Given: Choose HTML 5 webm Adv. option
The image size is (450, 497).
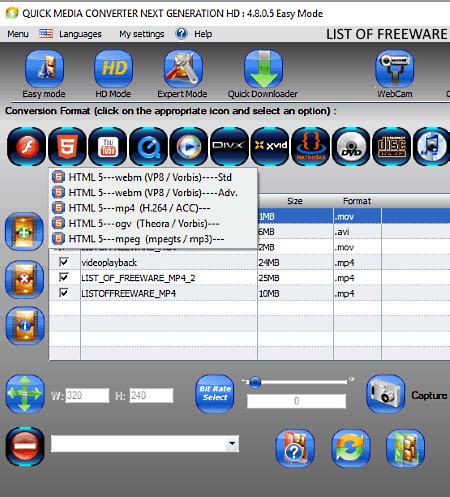Looking at the screenshot, I should (153, 192).
